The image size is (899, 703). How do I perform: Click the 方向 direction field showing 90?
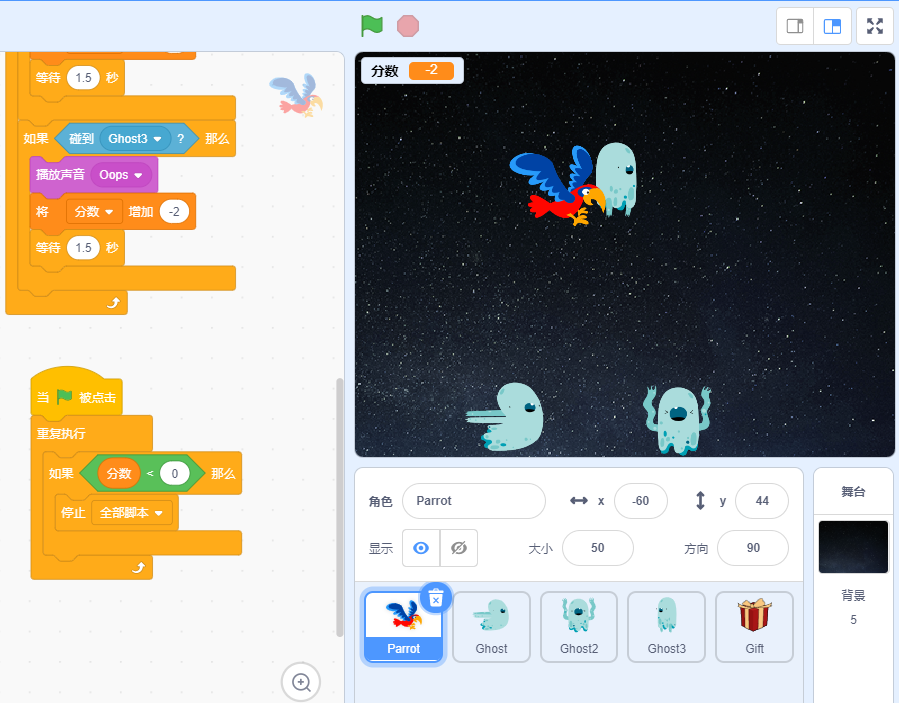point(752,548)
